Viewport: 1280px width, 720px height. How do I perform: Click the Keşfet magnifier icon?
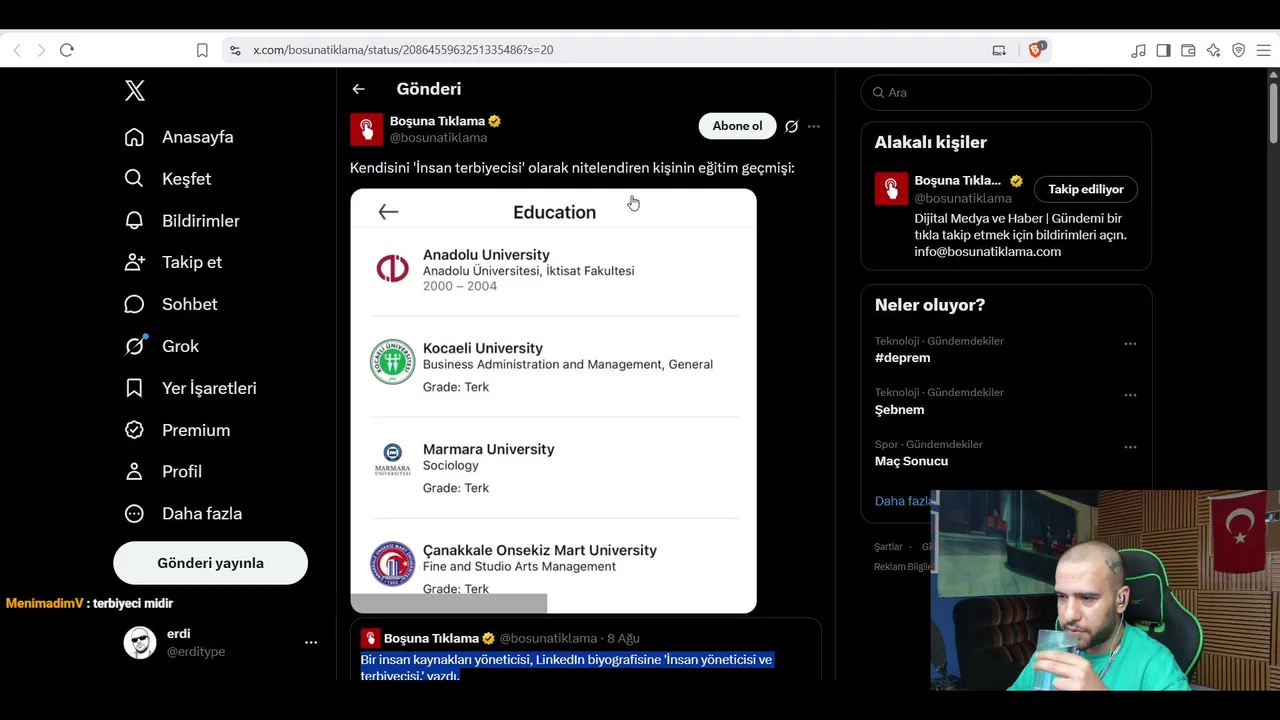click(134, 179)
